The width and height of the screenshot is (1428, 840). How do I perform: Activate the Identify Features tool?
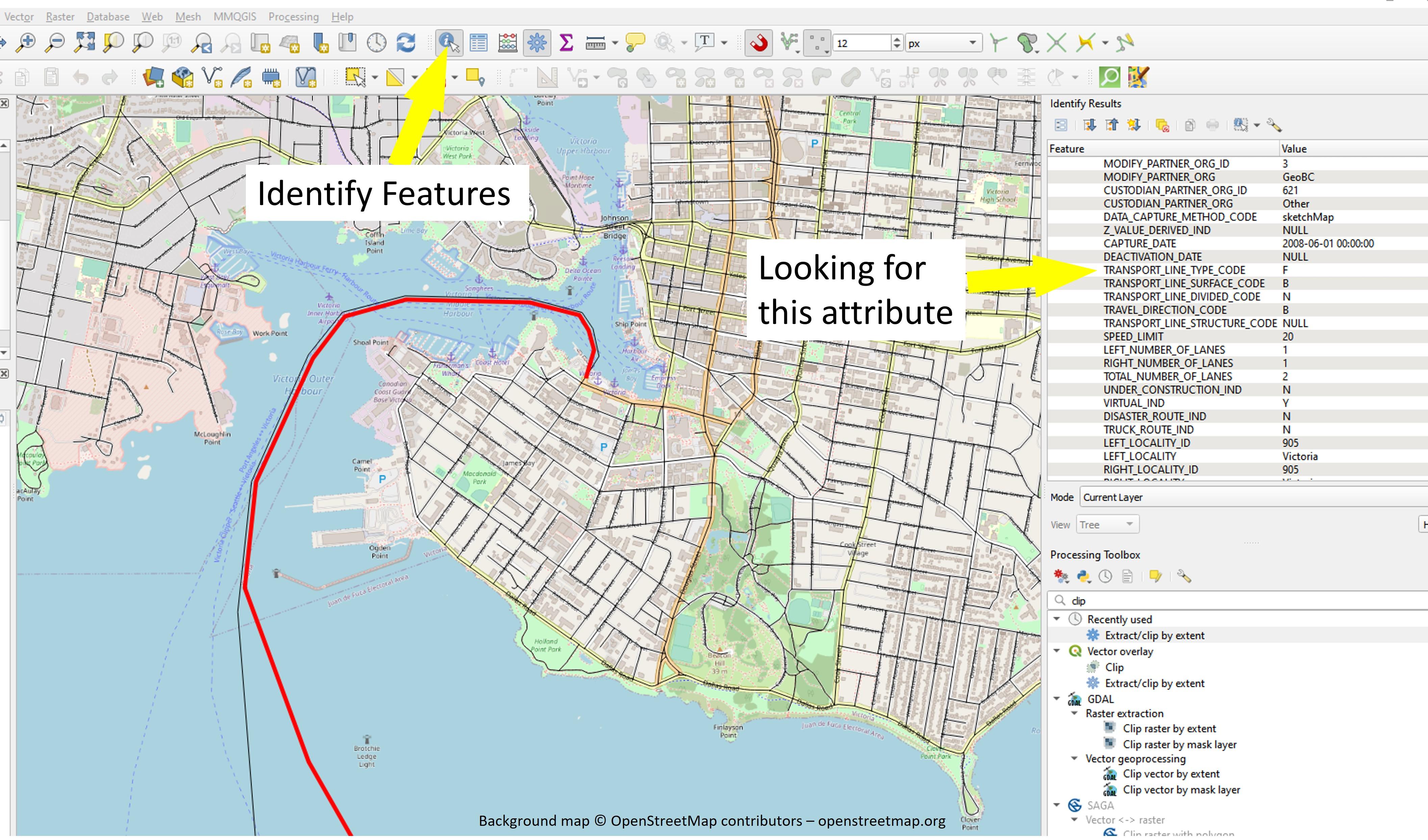point(449,43)
